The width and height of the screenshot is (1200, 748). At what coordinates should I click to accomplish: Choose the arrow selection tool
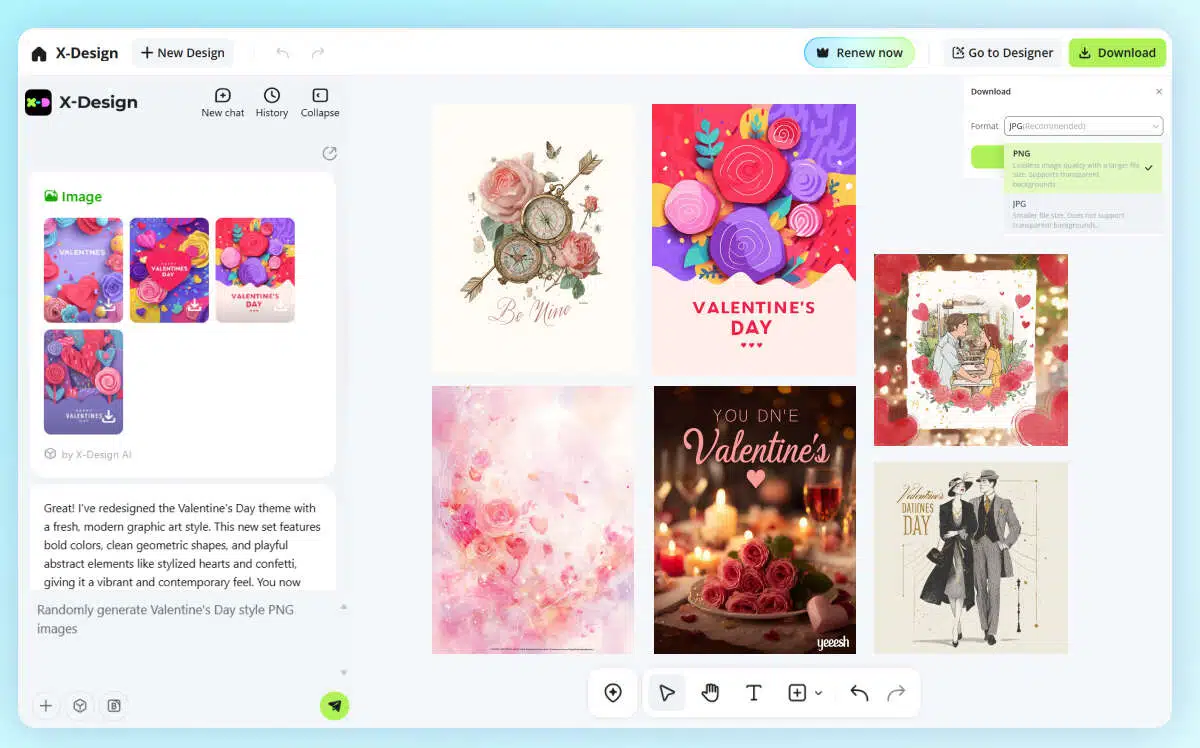667,693
